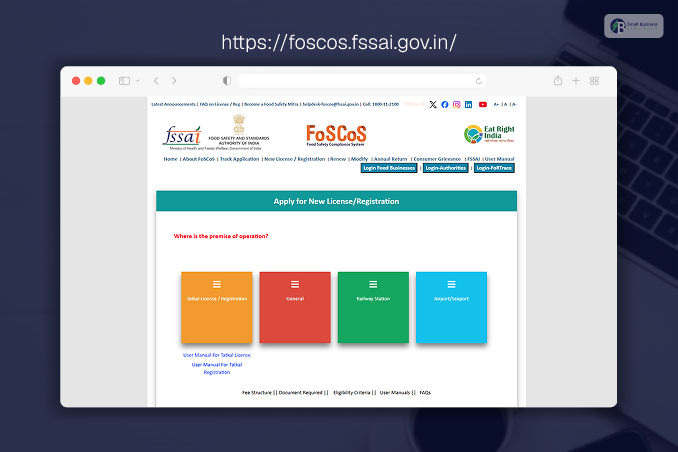Click hamburger icon on General tile
678x452 pixels.
[295, 284]
